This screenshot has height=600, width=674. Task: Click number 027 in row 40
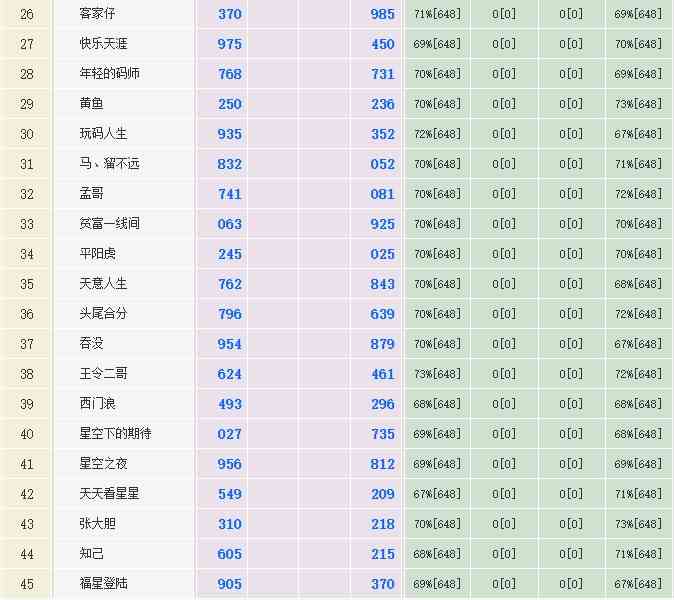click(x=230, y=434)
